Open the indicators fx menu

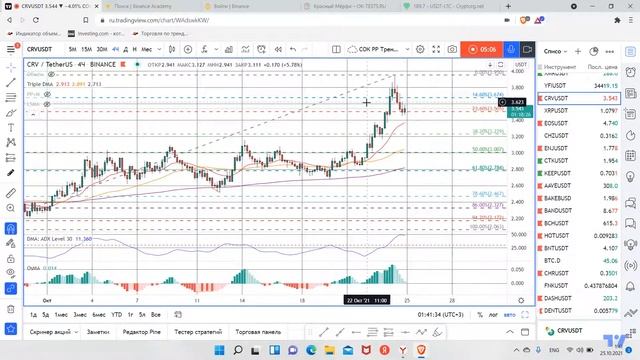204,49
